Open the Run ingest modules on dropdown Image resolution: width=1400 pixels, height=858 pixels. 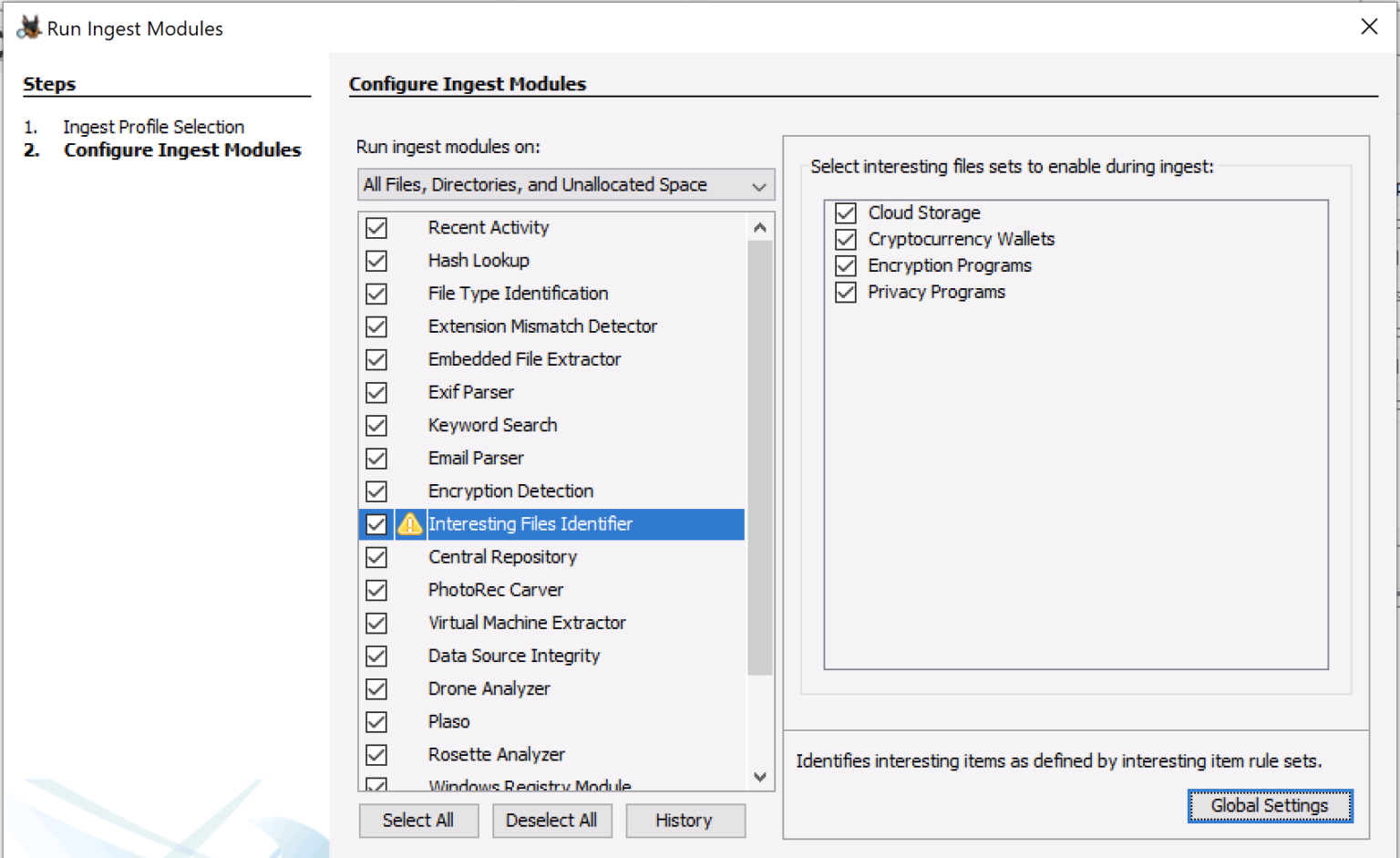(x=565, y=185)
